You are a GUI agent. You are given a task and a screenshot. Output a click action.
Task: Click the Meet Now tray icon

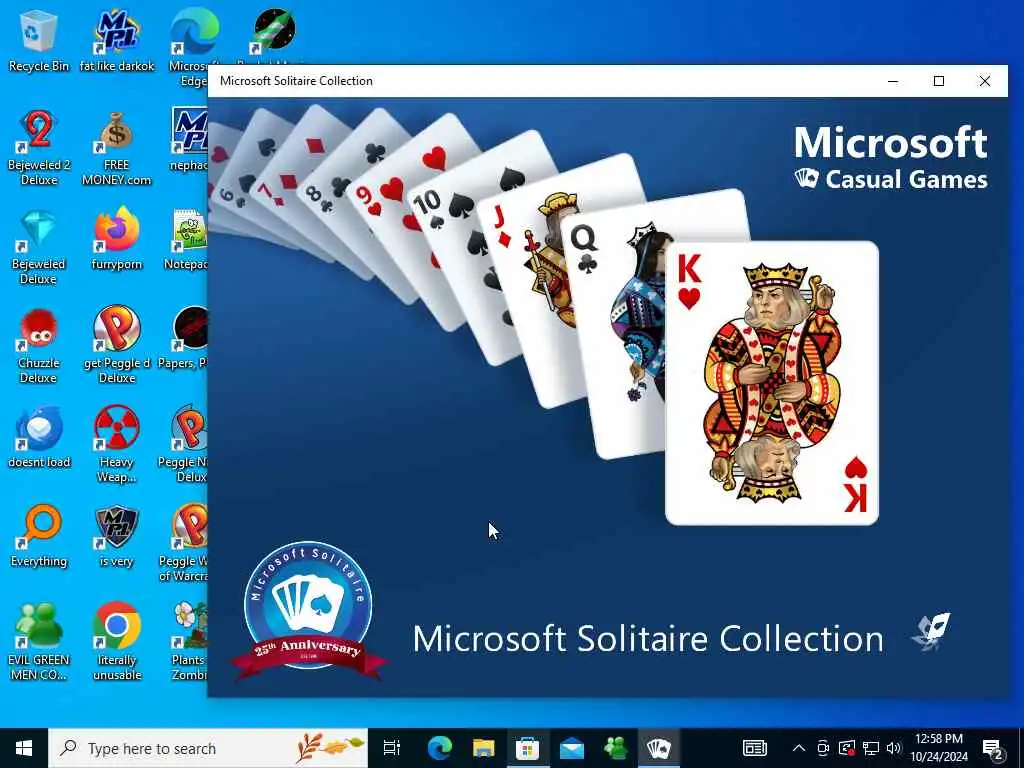tap(823, 748)
